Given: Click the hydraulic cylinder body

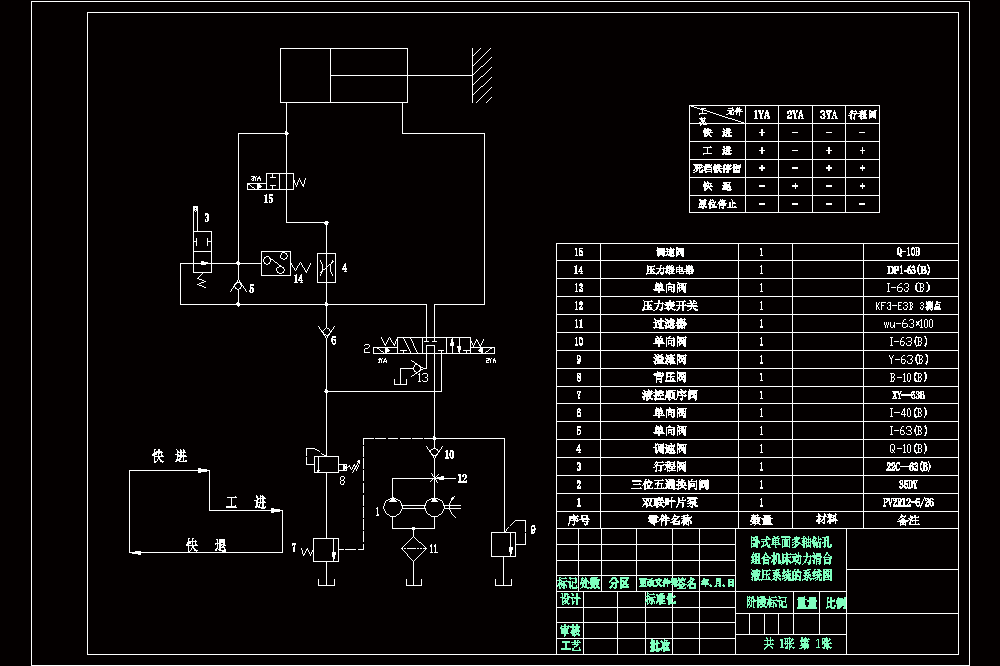Looking at the screenshot, I should (x=344, y=75).
